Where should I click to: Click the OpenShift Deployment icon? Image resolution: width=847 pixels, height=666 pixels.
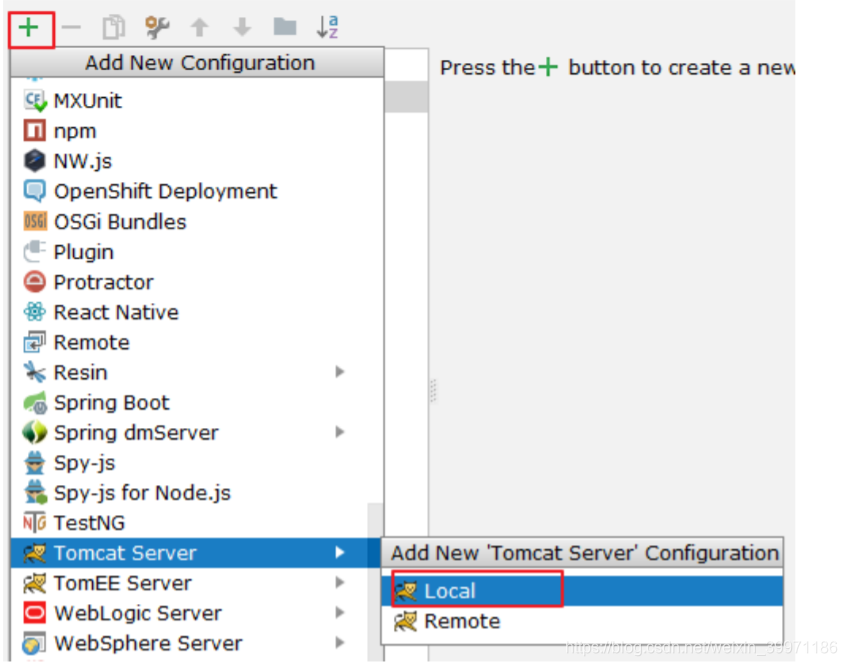(35, 191)
